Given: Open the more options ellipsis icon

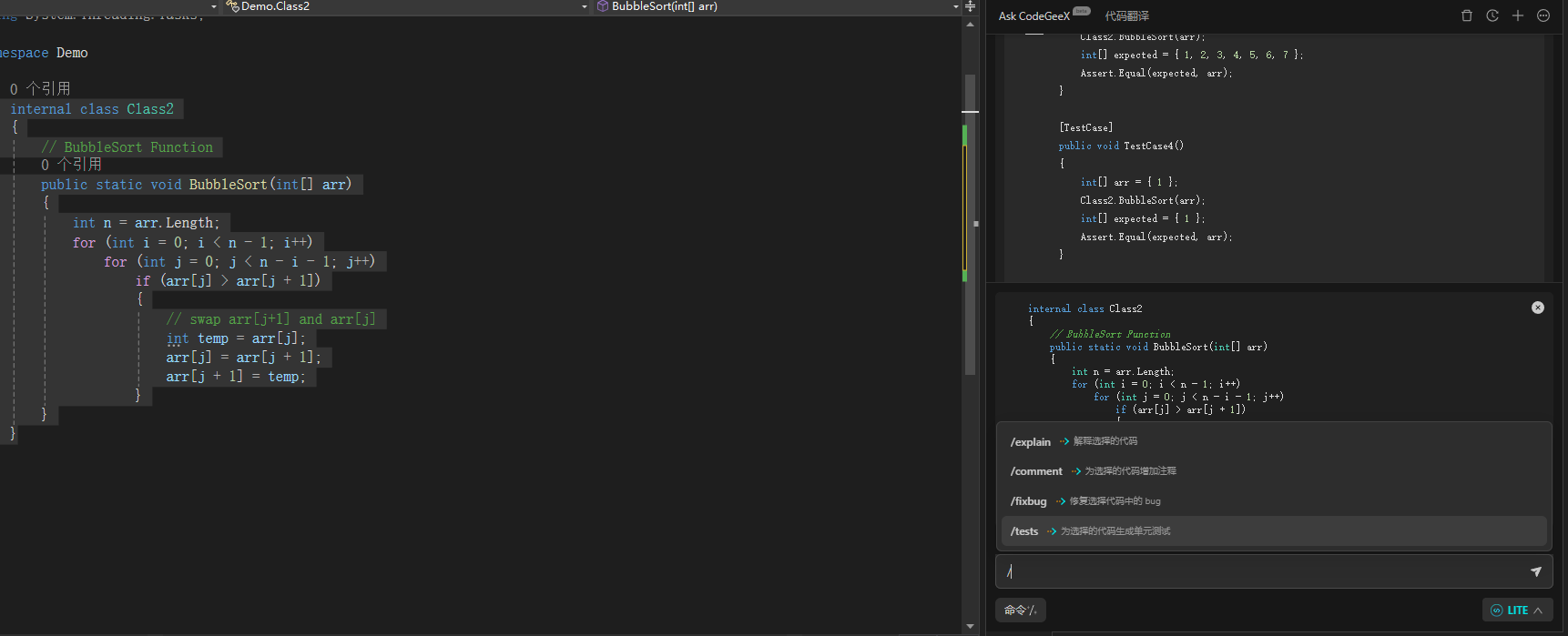Looking at the screenshot, I should tap(1543, 15).
